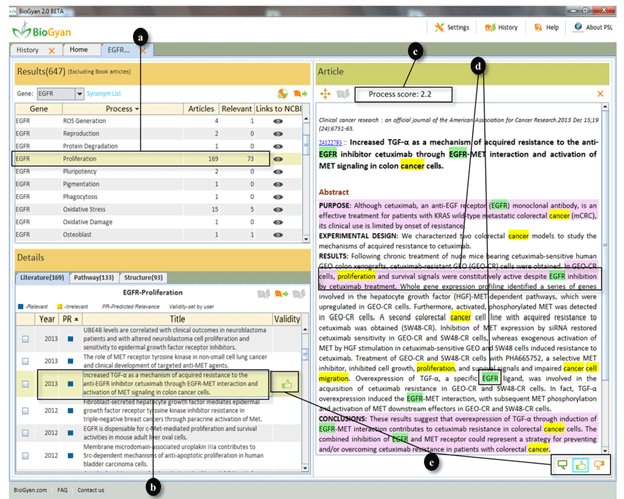Click last book icon in Details panel
Image resolution: width=624 pixels, height=499 pixels.
(299, 294)
